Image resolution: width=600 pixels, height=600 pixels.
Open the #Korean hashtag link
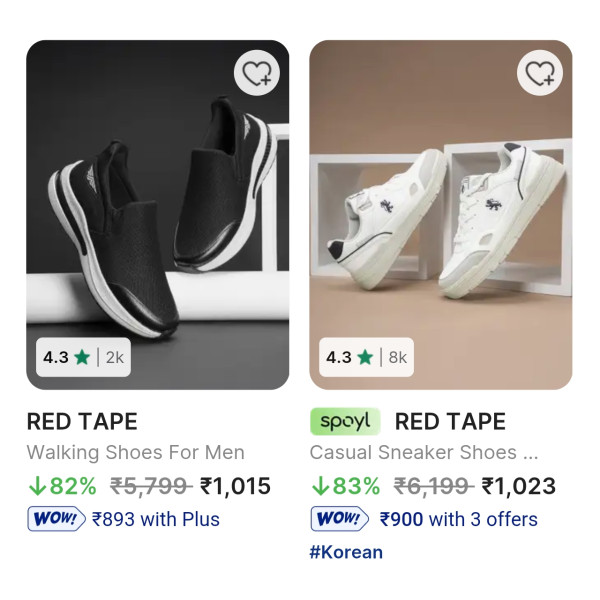pyautogui.click(x=346, y=552)
